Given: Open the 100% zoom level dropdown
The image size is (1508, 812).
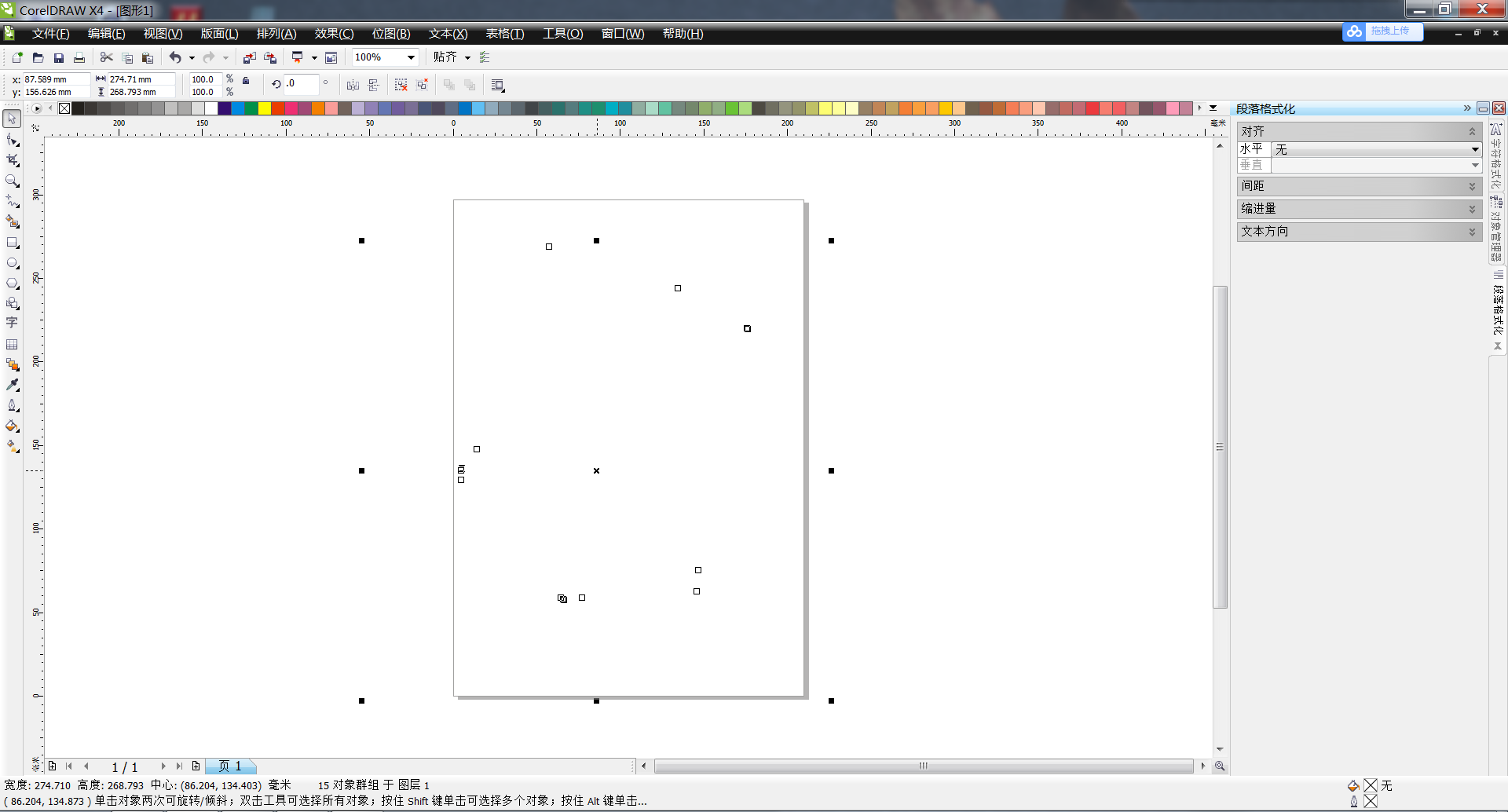Looking at the screenshot, I should 411,57.
